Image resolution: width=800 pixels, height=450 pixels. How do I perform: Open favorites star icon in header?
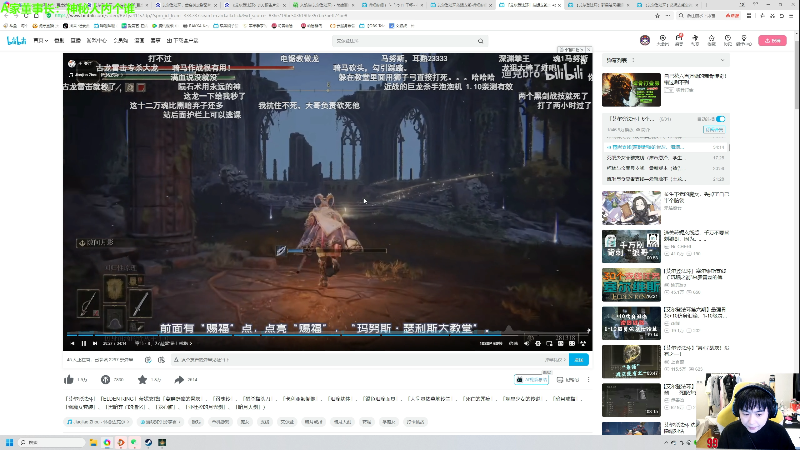click(711, 40)
